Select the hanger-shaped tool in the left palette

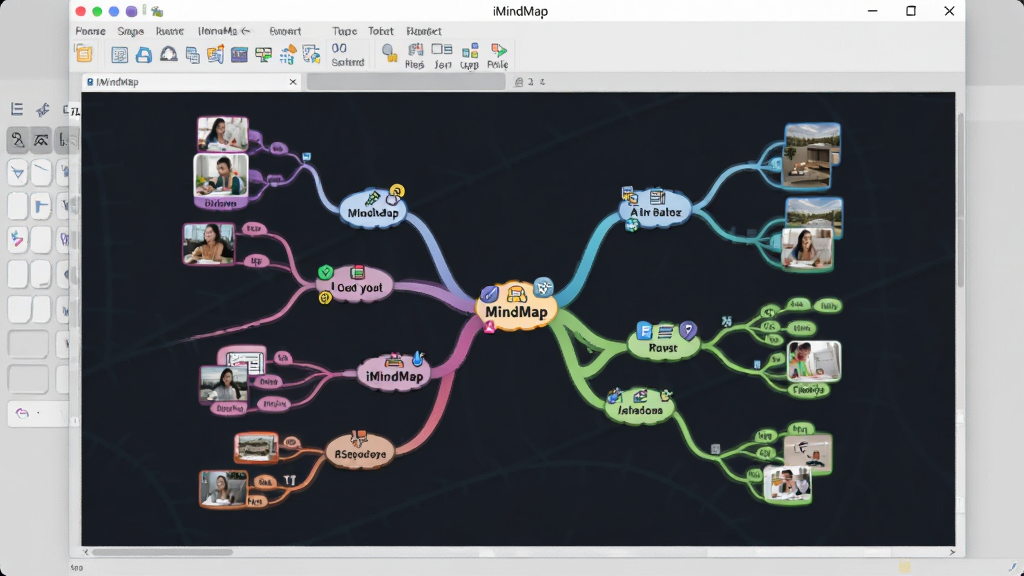click(x=18, y=140)
